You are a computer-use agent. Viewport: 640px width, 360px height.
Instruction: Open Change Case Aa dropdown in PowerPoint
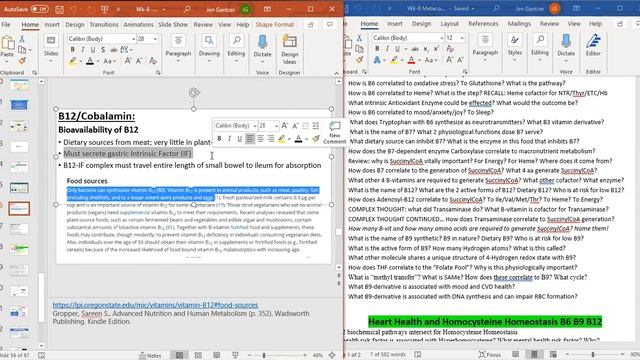[x=109, y=61]
